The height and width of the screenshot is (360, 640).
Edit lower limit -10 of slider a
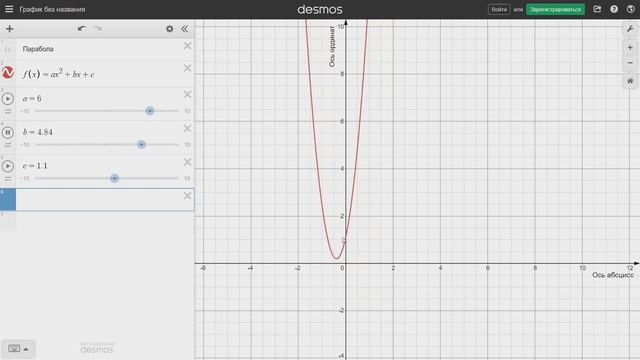(25, 111)
